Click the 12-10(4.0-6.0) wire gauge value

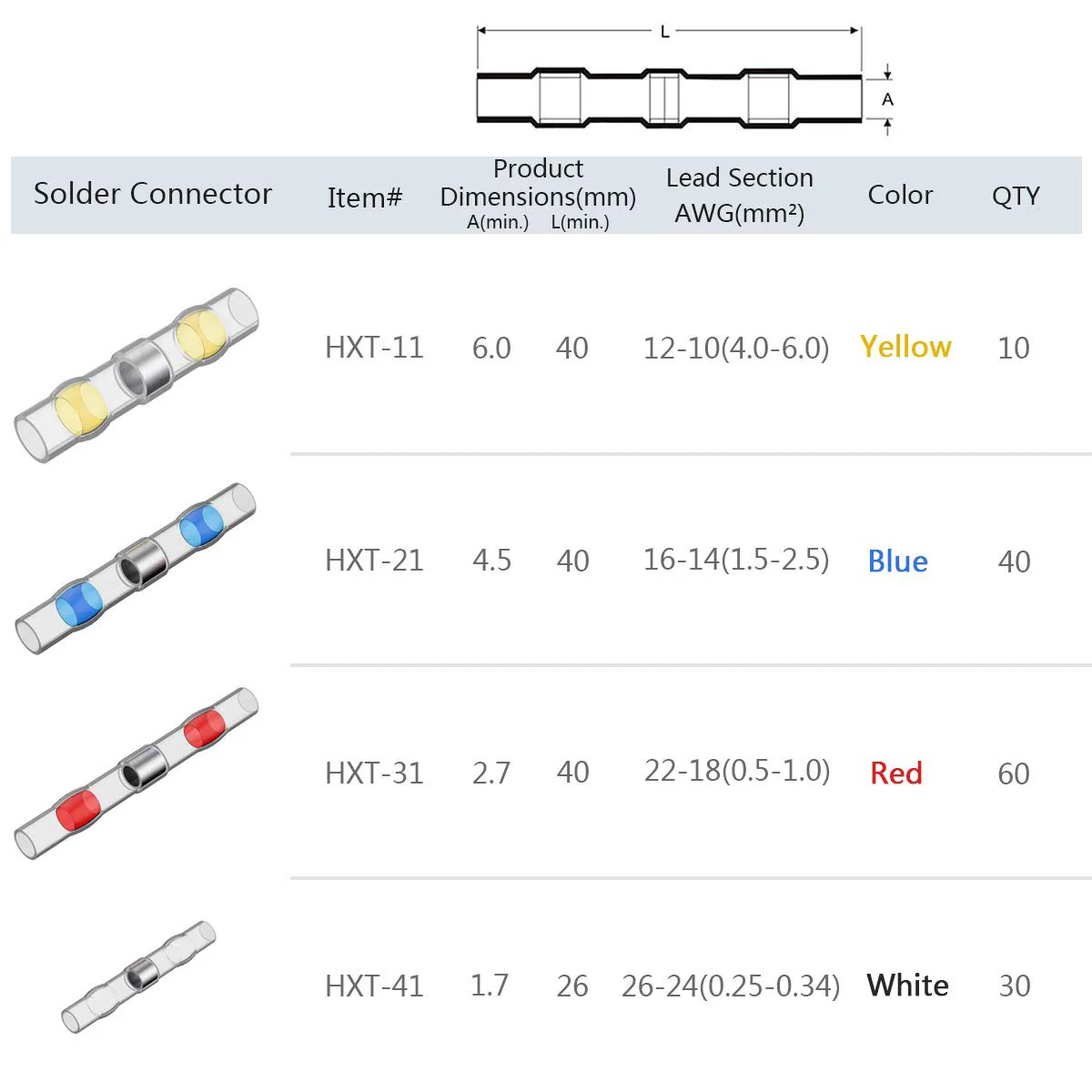coord(736,348)
